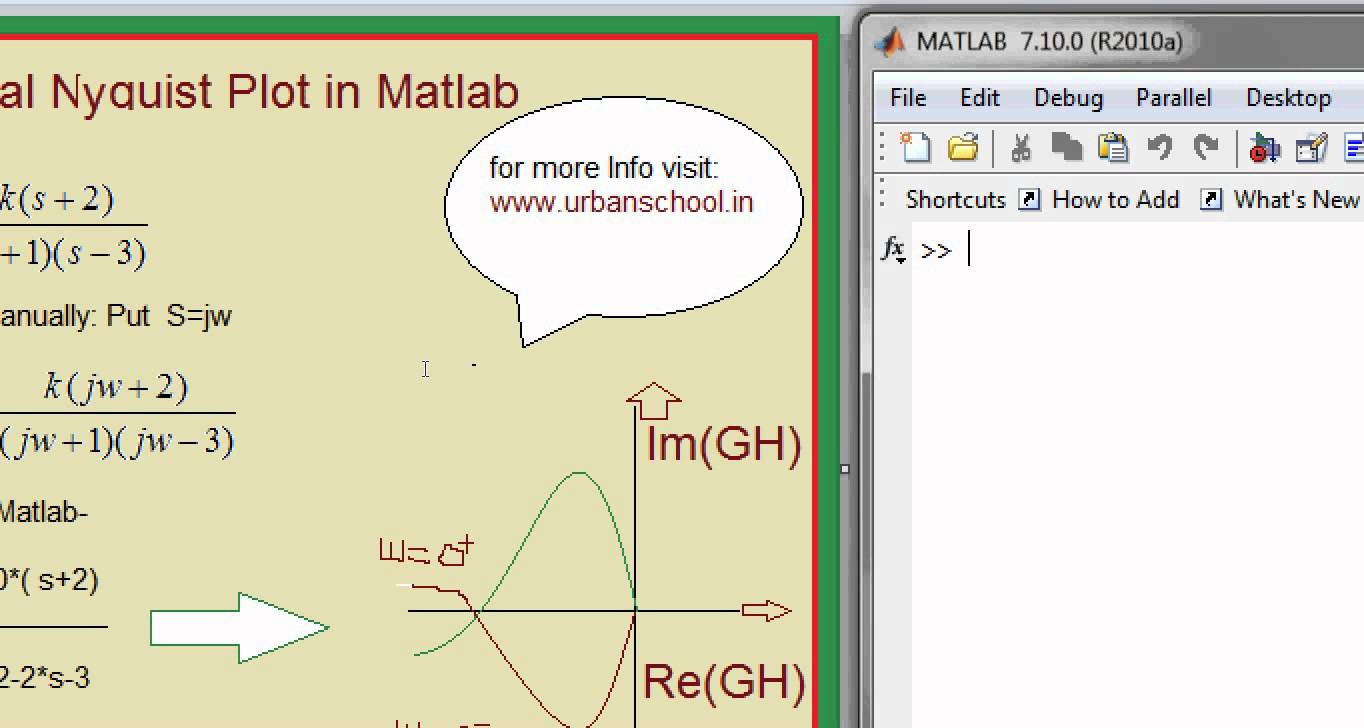Click the Redo arrow icon
1364x728 pixels.
click(1206, 148)
